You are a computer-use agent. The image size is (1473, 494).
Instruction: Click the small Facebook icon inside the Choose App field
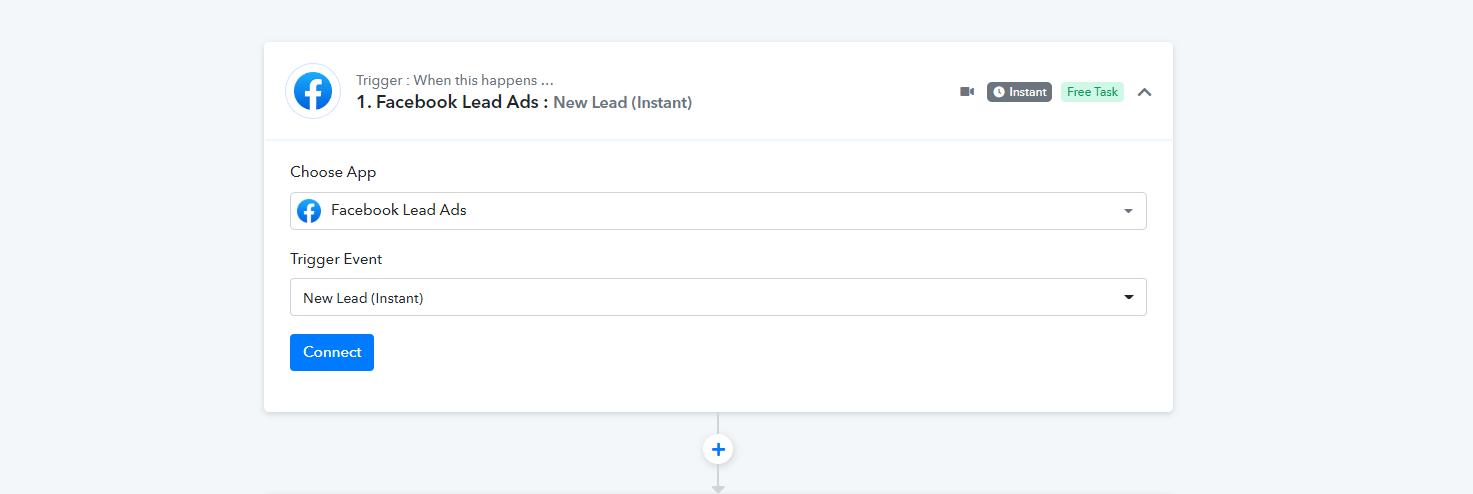click(309, 211)
